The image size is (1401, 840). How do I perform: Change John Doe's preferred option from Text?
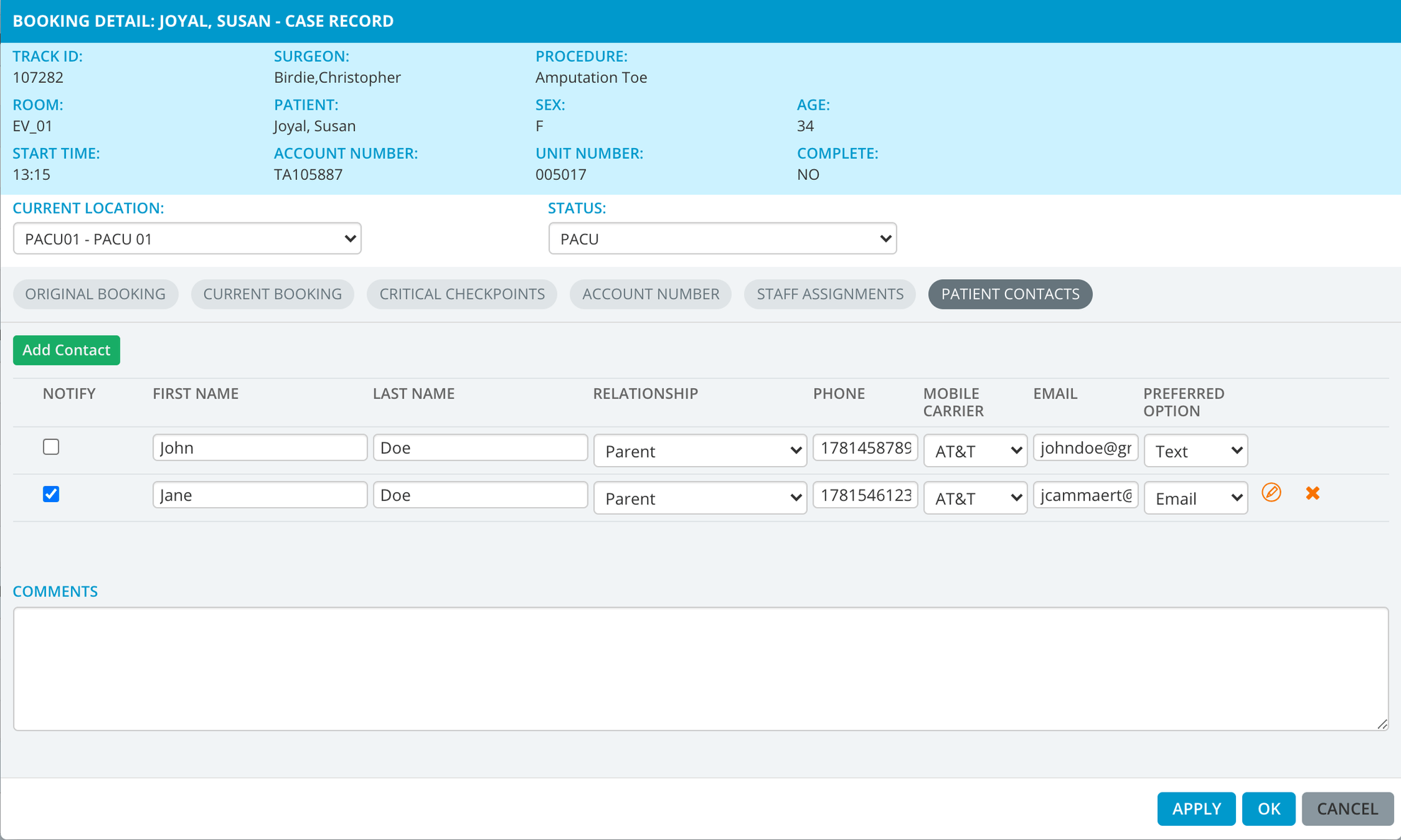click(1195, 450)
